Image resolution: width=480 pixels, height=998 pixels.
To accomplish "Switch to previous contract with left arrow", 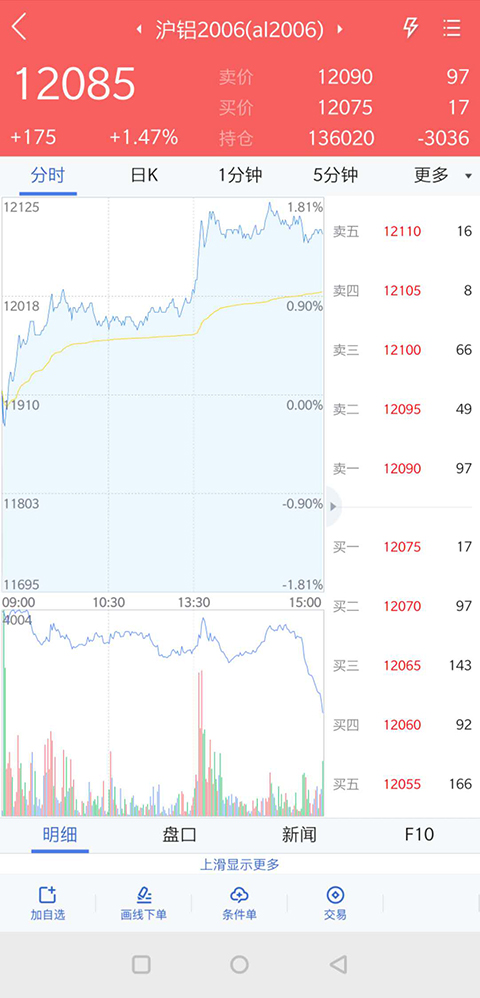I will pyautogui.click(x=139, y=29).
